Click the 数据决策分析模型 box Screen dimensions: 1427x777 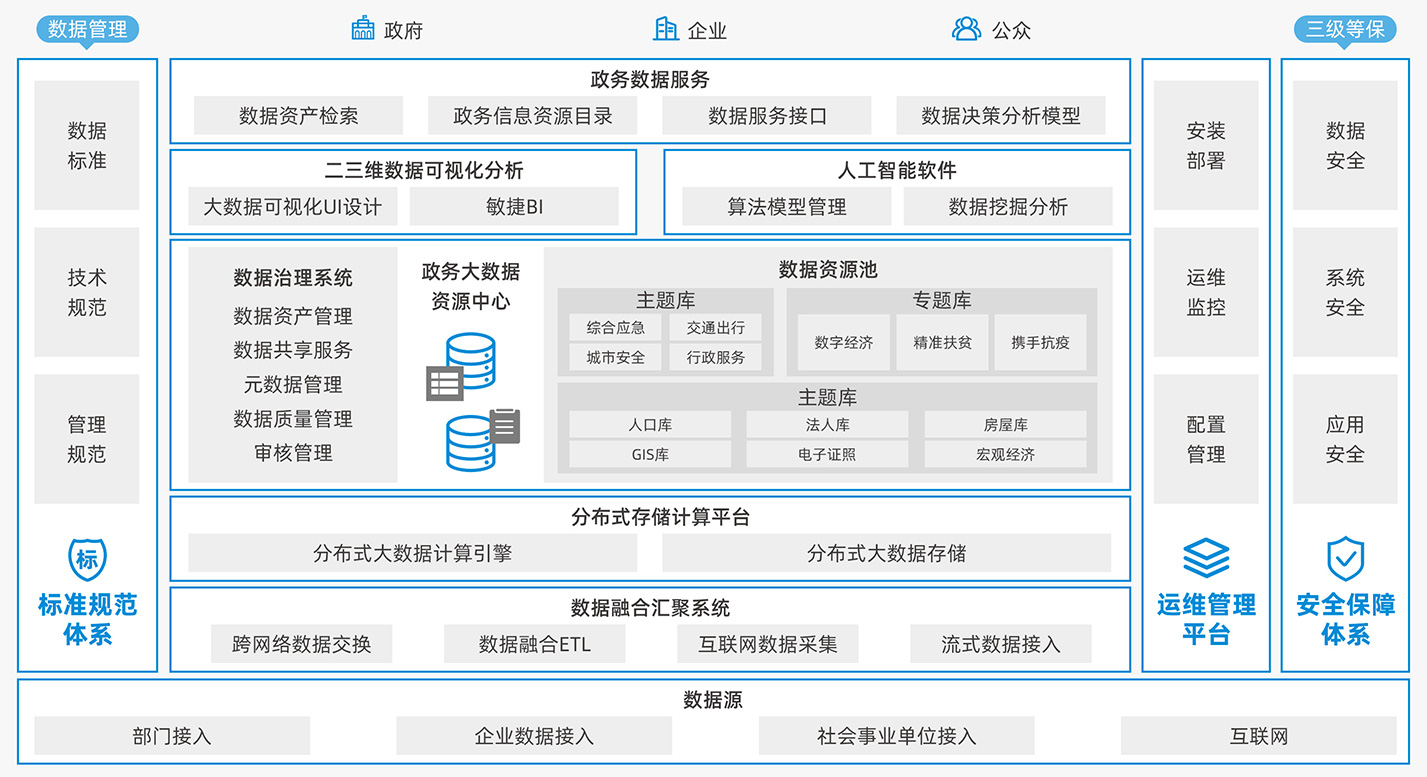[x=1001, y=115]
